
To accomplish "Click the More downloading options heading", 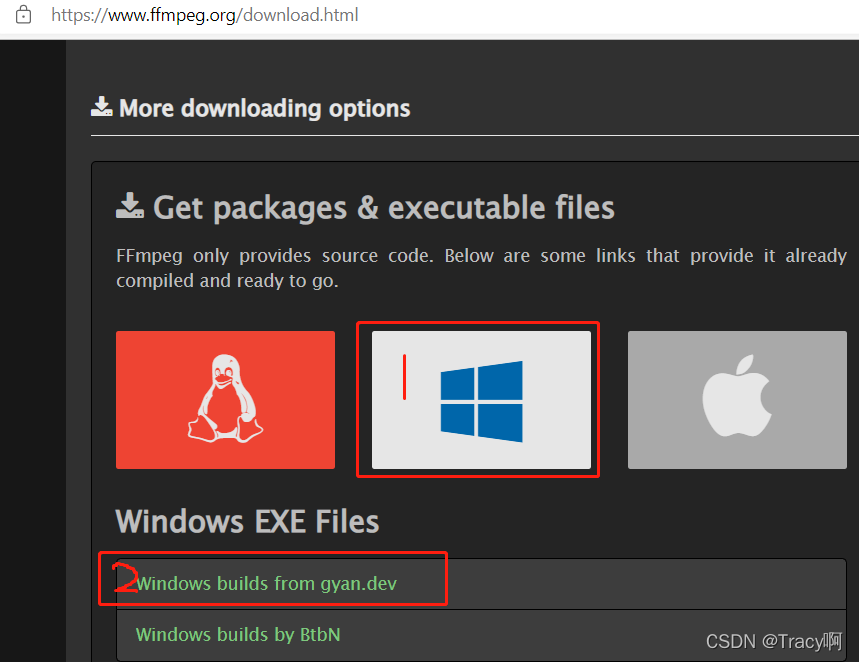I will (264, 109).
